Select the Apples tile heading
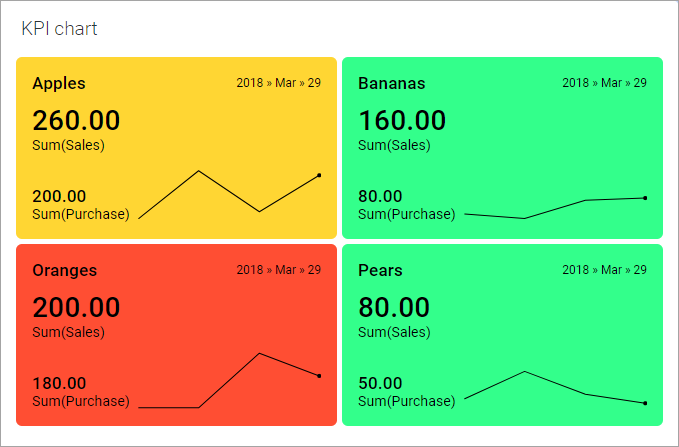 (59, 83)
